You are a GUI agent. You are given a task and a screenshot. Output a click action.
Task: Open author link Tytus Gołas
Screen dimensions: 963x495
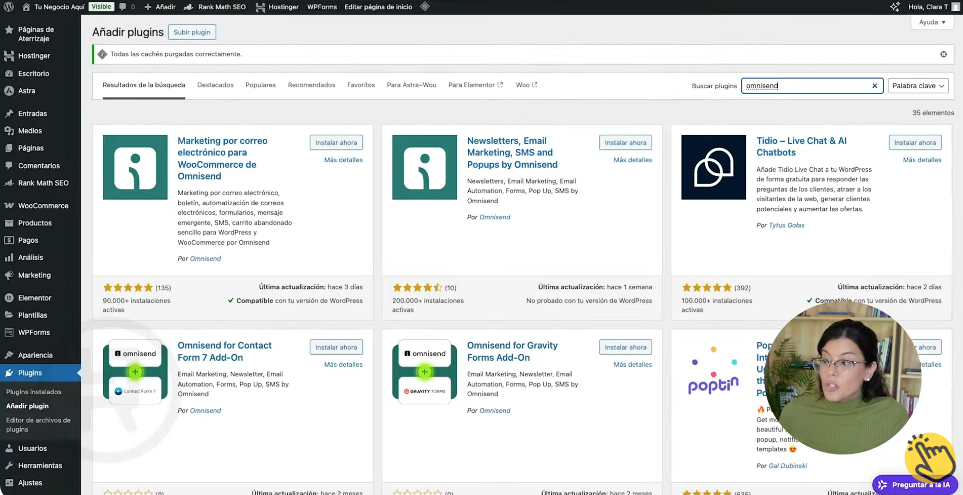tap(786, 225)
